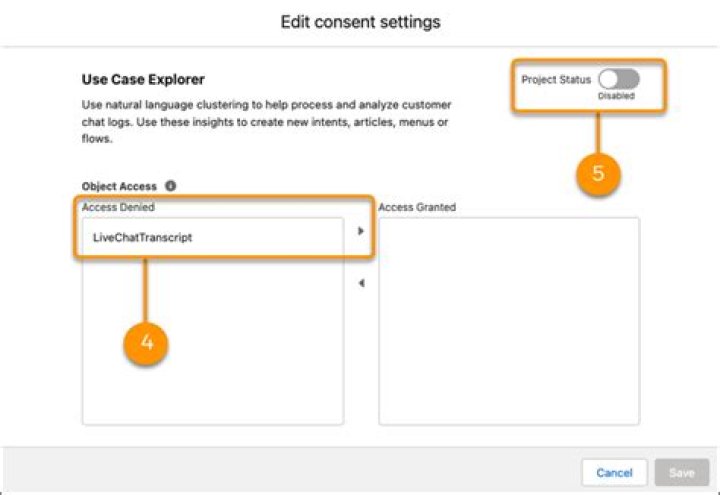The height and width of the screenshot is (495, 720).
Task: Click the Disabled status label under toggle
Action: tap(616, 96)
